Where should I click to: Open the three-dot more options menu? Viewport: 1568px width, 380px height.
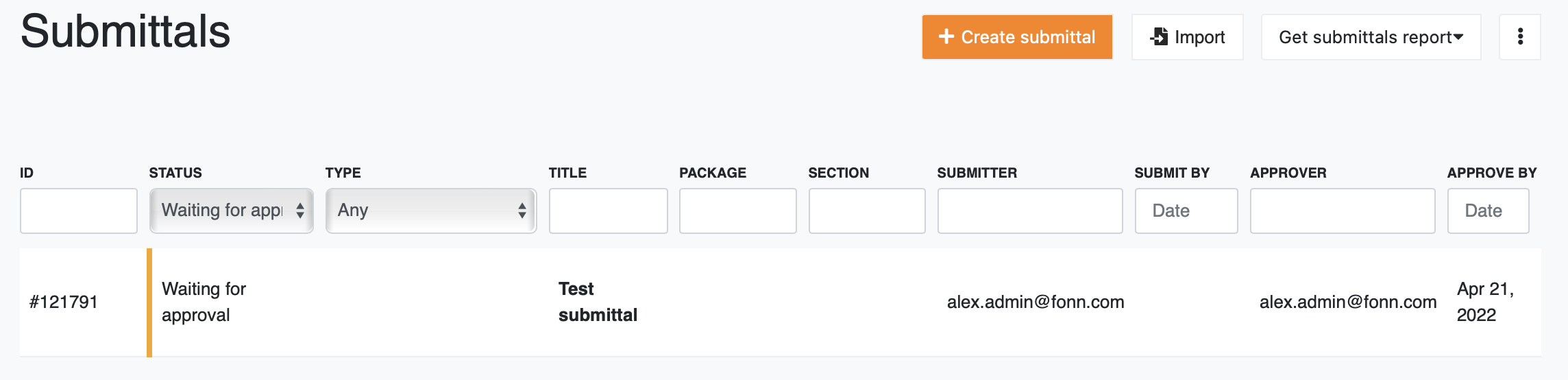click(x=1520, y=36)
